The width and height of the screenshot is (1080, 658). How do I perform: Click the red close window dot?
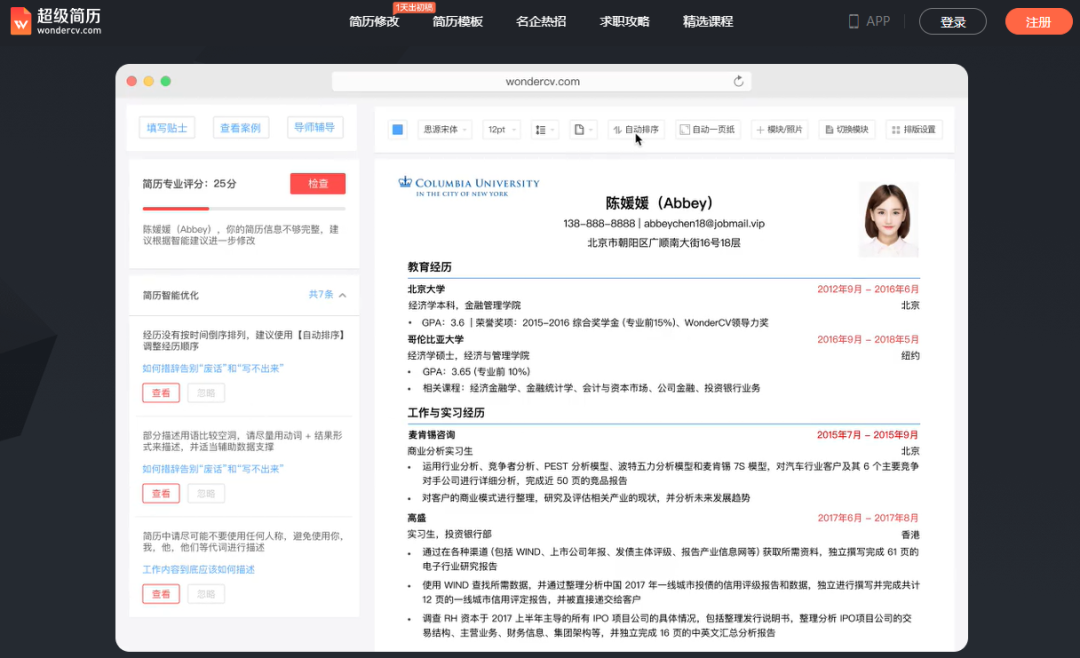point(132,81)
